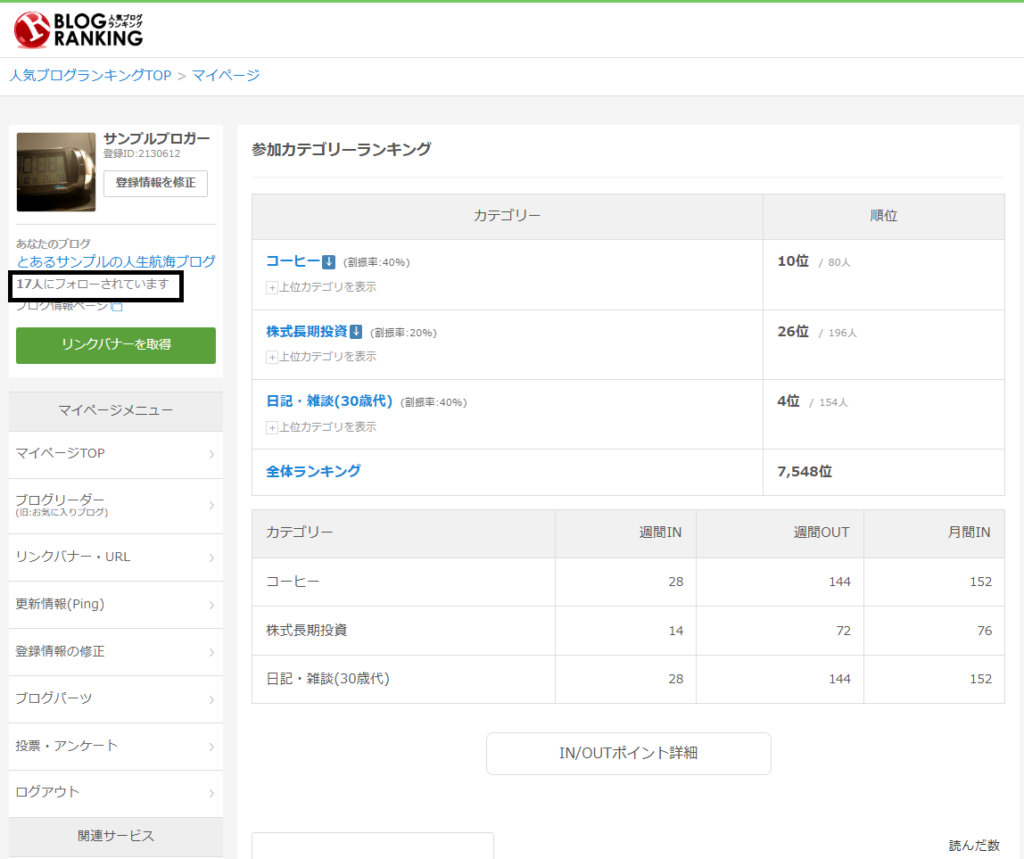Image resolution: width=1024 pixels, height=859 pixels.
Task: Click the Blog Ranking logo
Action: pyautogui.click(x=78, y=29)
